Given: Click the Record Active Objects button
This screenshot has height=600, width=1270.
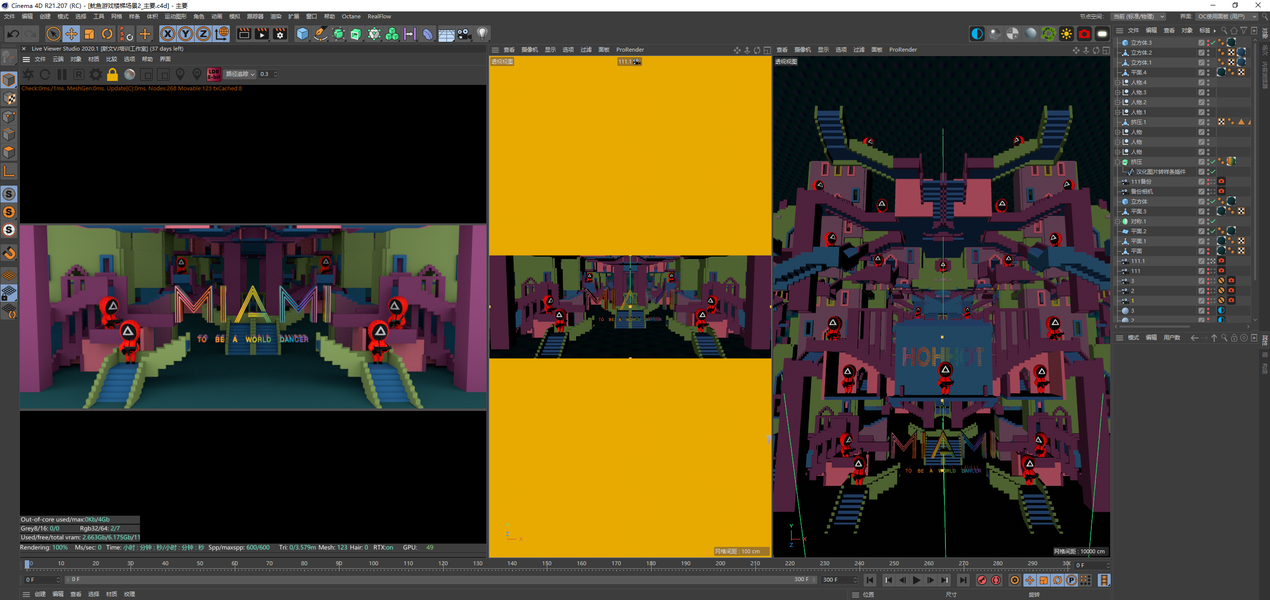Looking at the screenshot, I should [x=982, y=580].
